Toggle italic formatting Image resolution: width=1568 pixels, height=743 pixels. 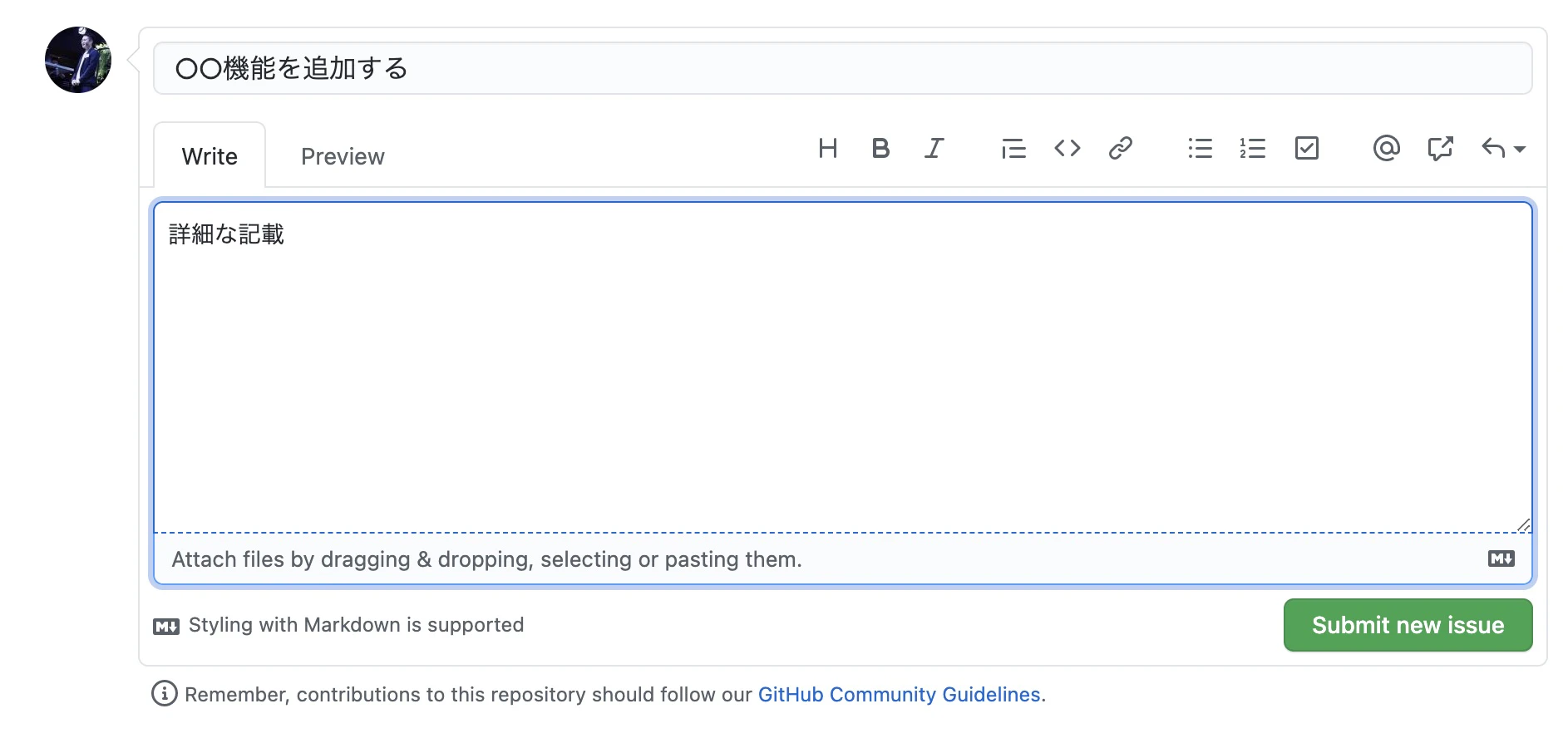coord(934,149)
